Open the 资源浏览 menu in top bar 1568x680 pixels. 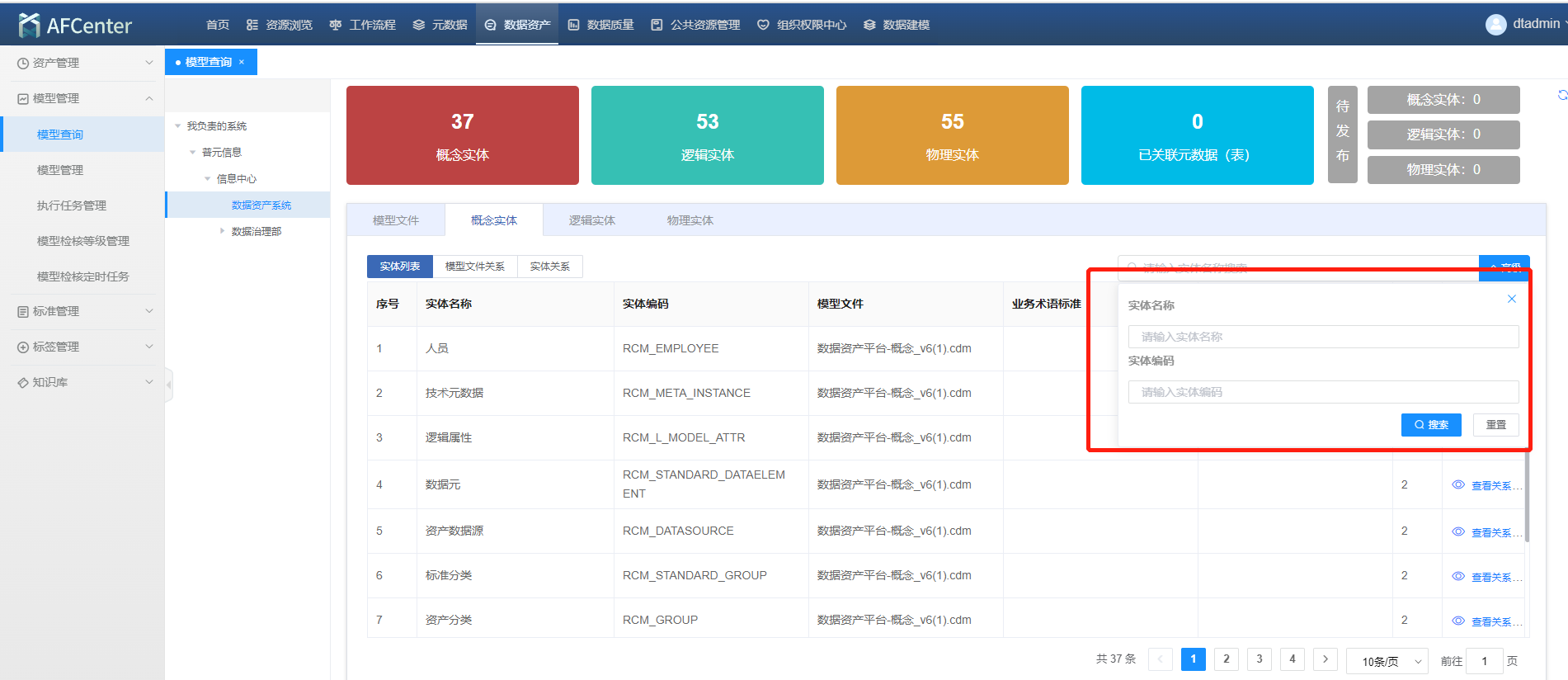(280, 25)
